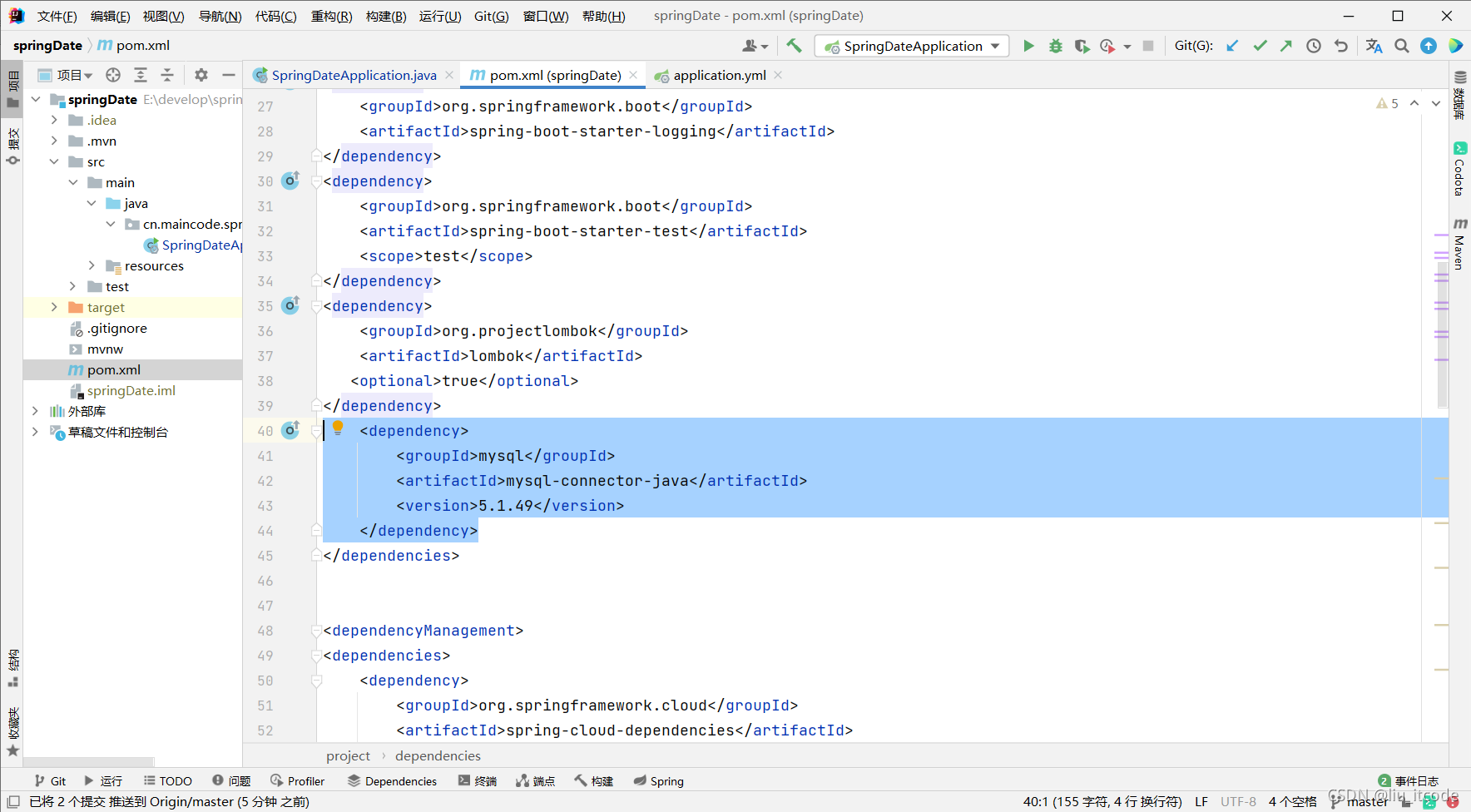Open the Maven side panel
The height and width of the screenshot is (812, 1471).
[1460, 244]
